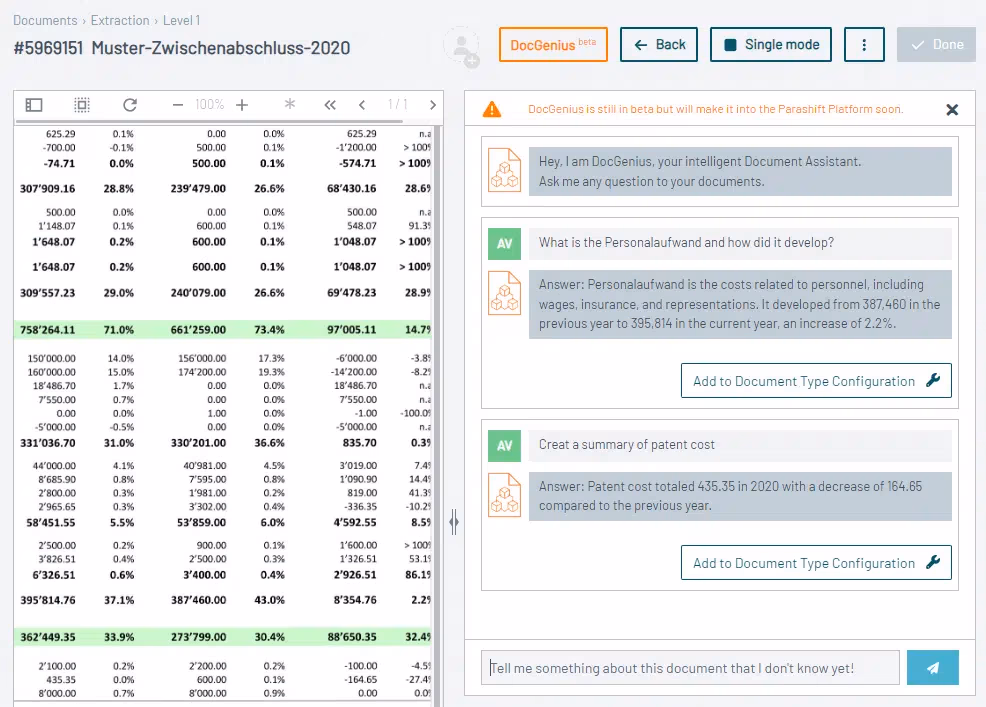The image size is (986, 707).
Task: Rotate the document with the refresh arrow icon
Action: pos(130,104)
